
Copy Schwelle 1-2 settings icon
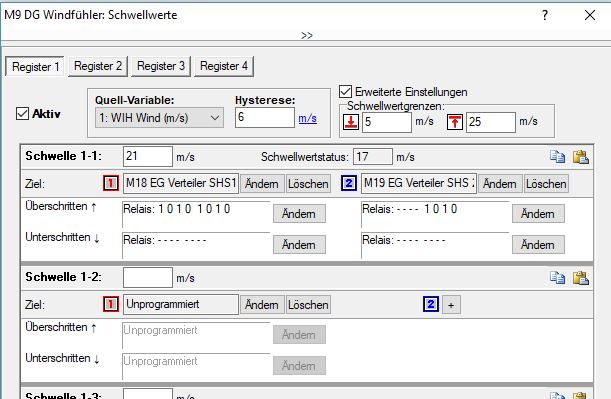[x=557, y=277]
